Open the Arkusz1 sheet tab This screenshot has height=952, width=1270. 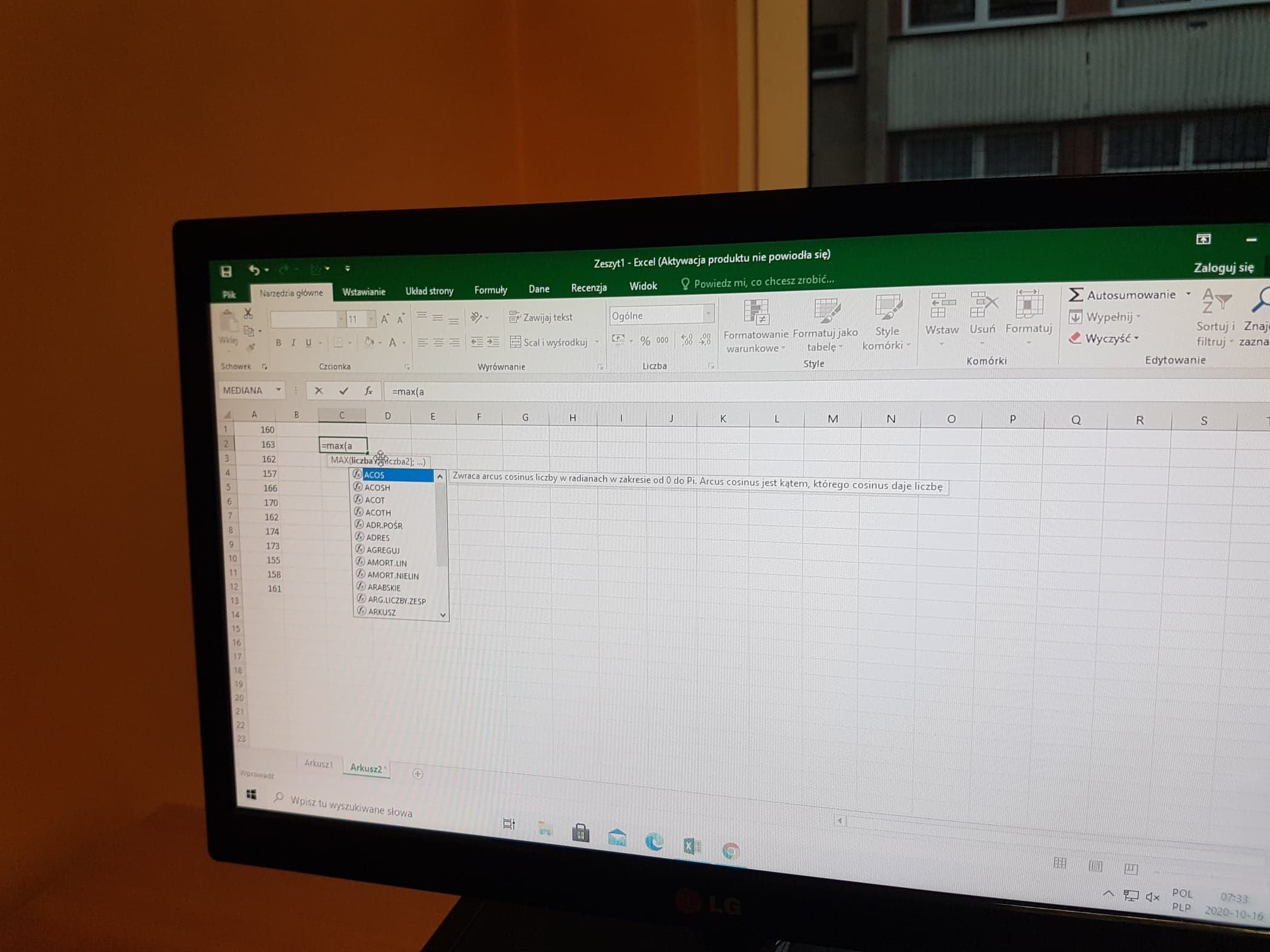point(318,763)
